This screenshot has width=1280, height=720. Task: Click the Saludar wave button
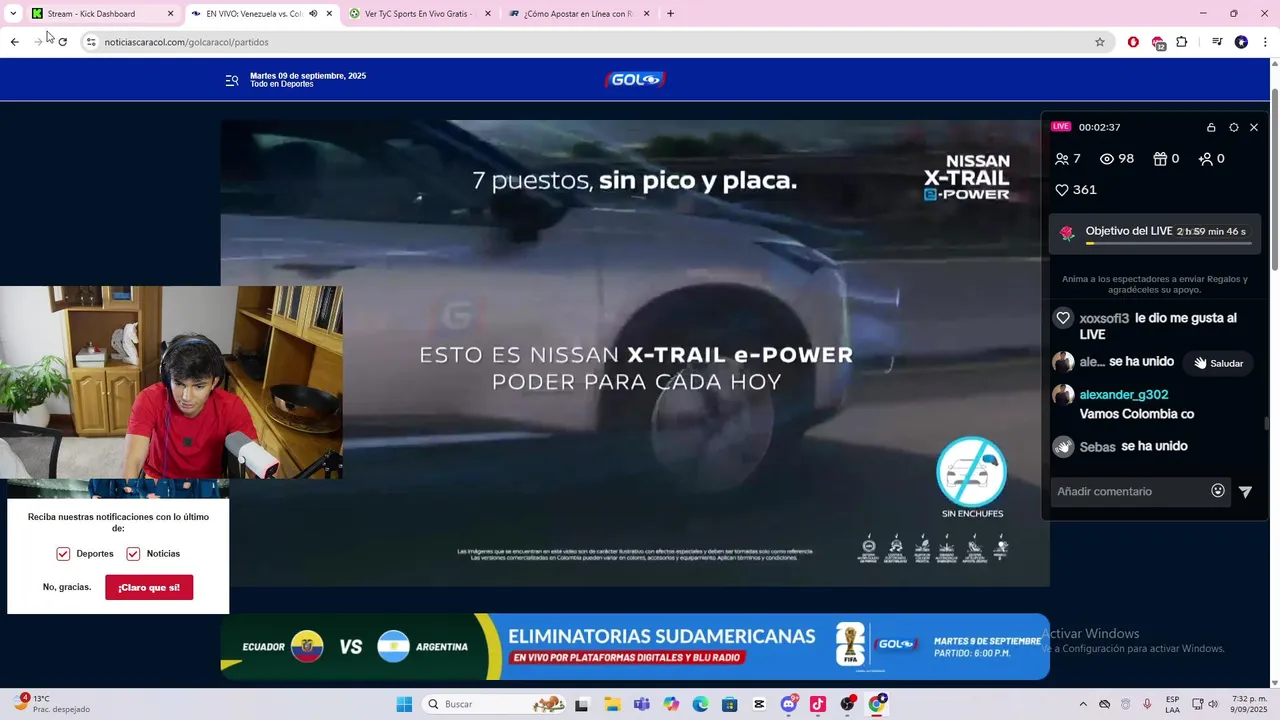(x=1218, y=363)
